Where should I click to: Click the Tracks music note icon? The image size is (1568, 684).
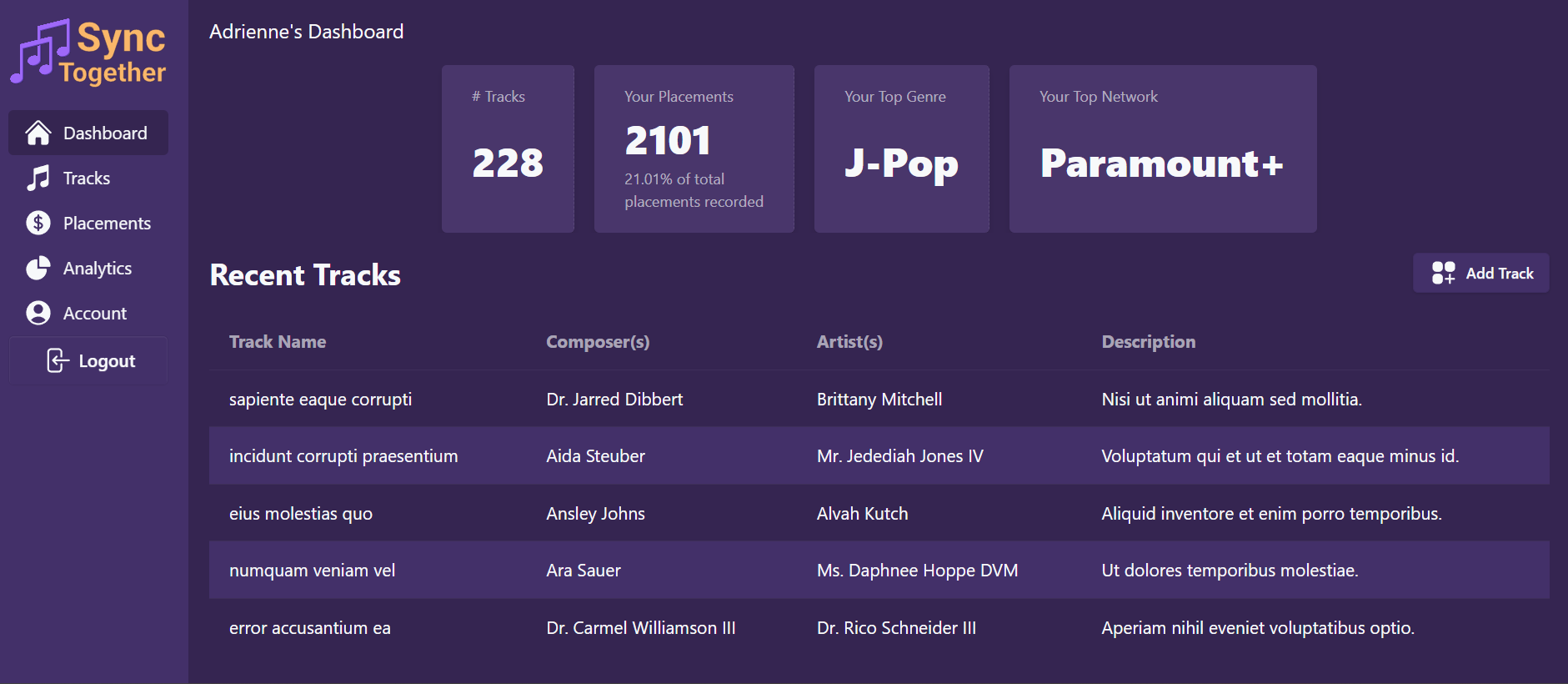(x=38, y=178)
